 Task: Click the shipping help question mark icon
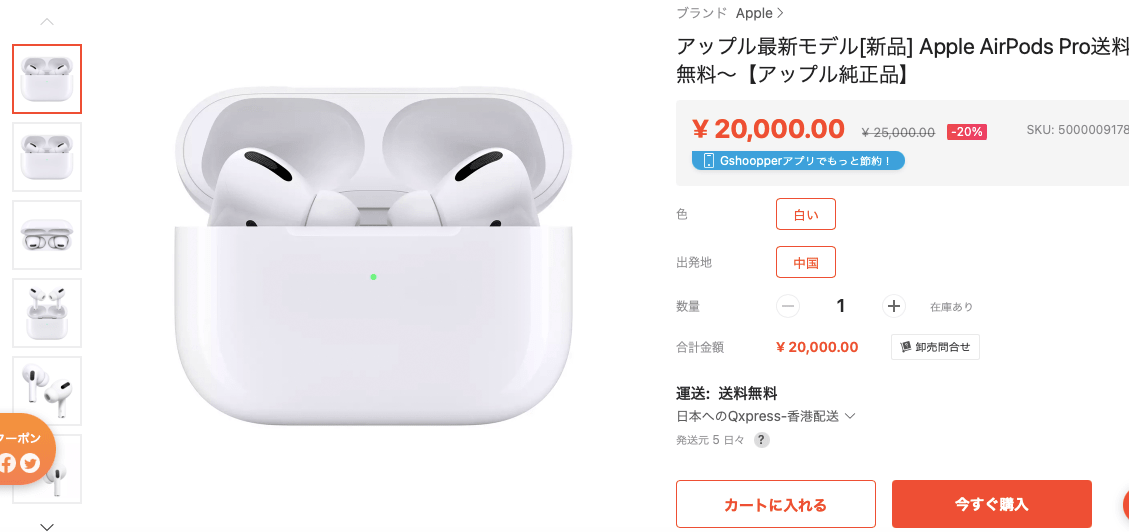[x=761, y=440]
